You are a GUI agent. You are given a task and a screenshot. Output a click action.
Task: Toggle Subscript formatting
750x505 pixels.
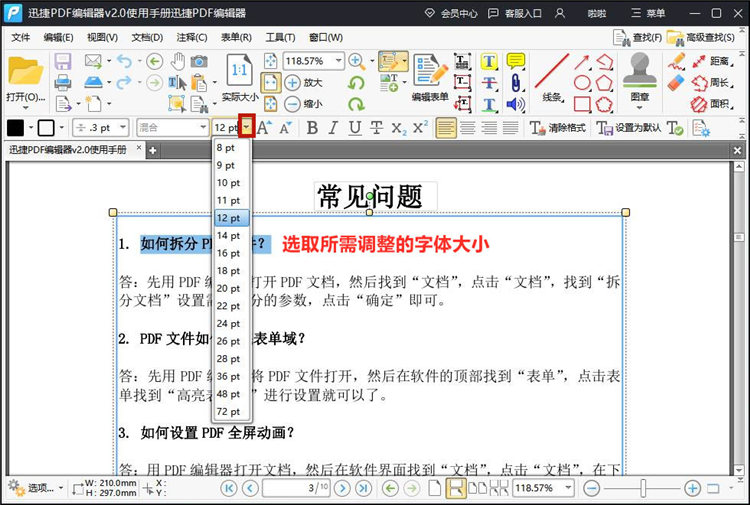(398, 128)
